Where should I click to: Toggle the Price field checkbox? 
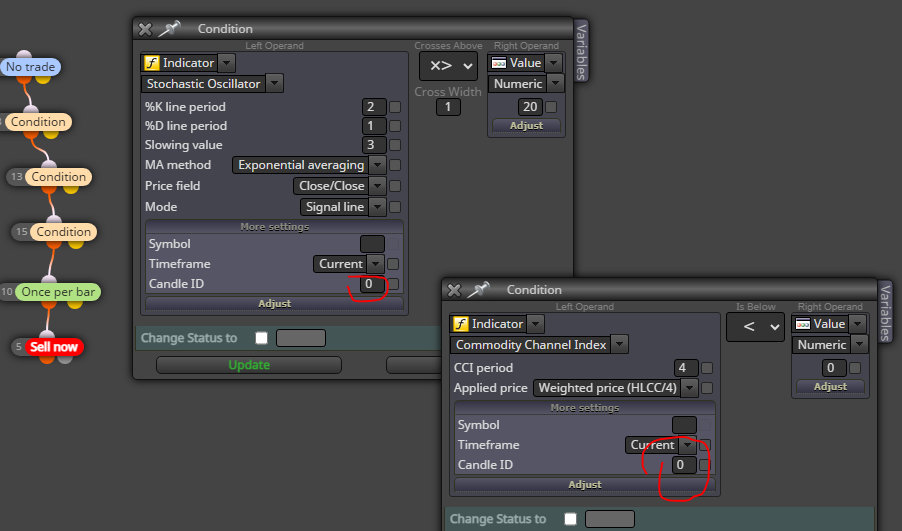395,186
